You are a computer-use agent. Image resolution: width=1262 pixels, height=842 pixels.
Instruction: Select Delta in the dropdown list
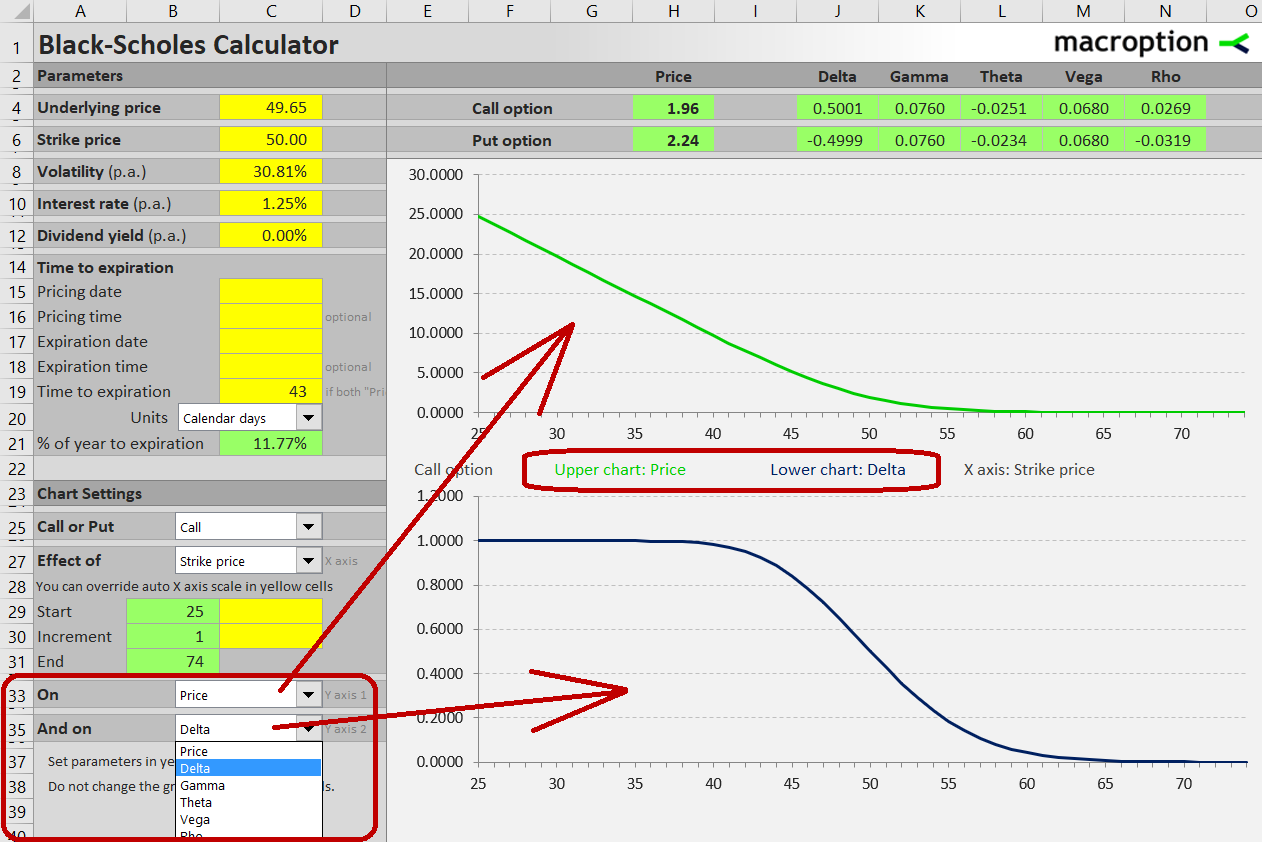(249, 768)
